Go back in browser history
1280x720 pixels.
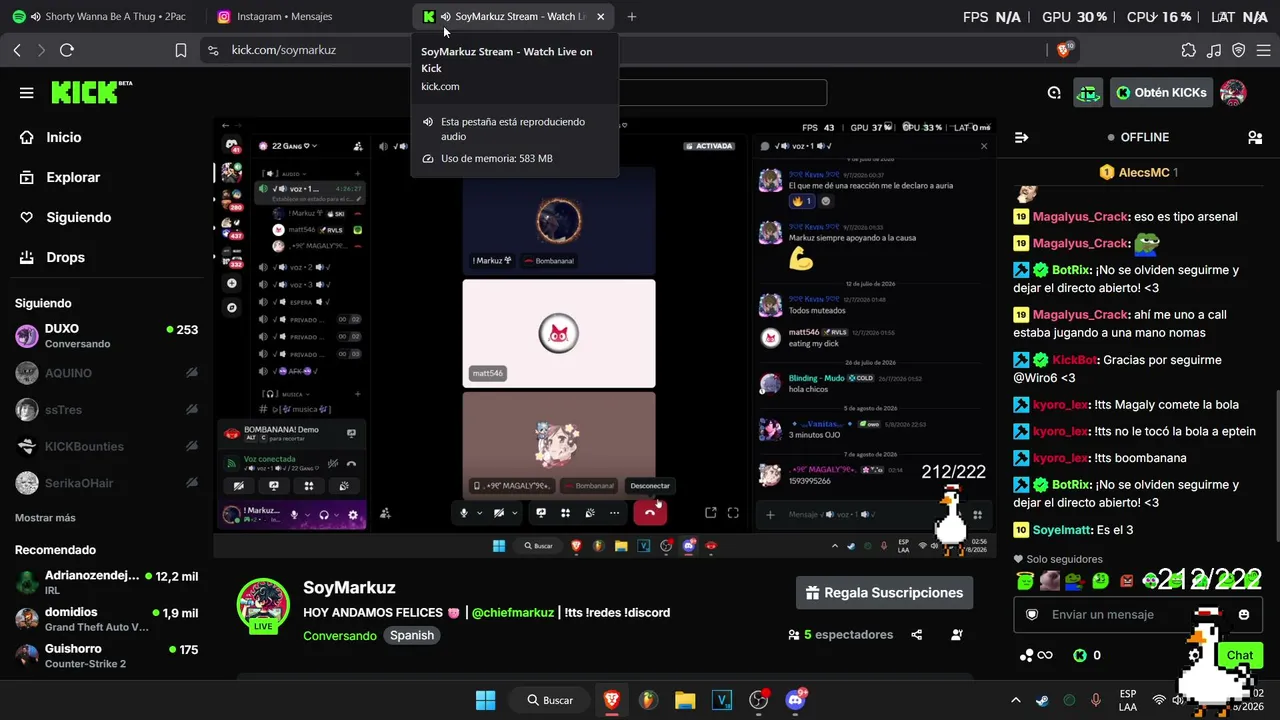[17, 50]
